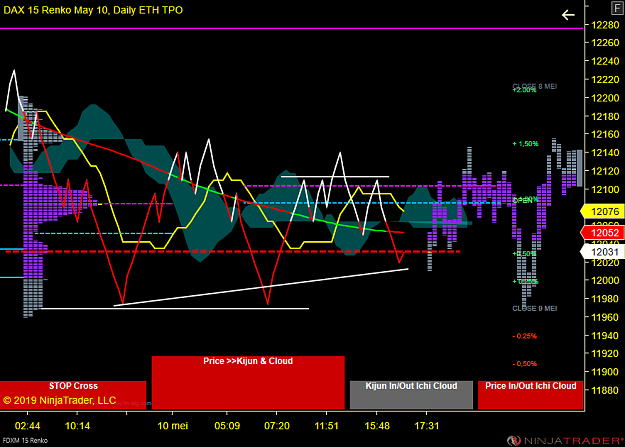The image size is (625, 447).
Task: Click the © 2019 NinjaTrader, LLC text
Action: tap(59, 400)
